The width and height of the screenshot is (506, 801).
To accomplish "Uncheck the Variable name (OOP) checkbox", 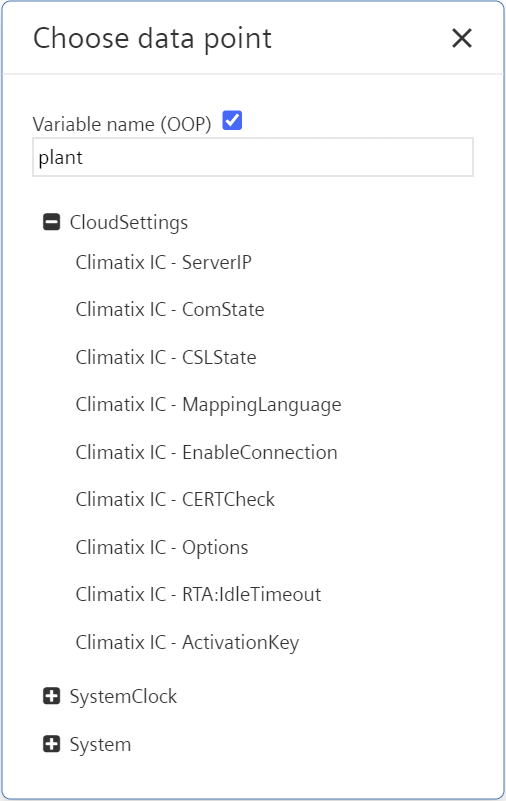I will click(x=232, y=121).
